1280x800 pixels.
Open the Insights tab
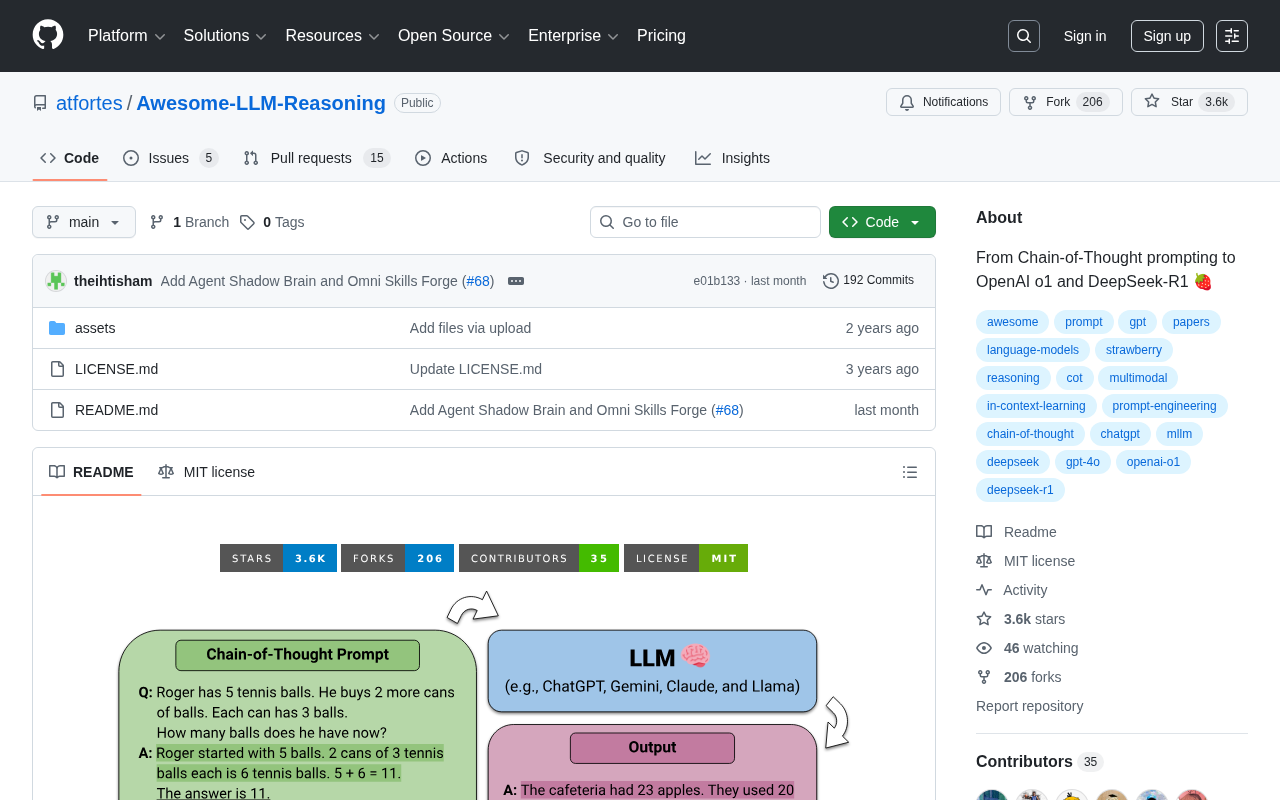click(x=732, y=158)
